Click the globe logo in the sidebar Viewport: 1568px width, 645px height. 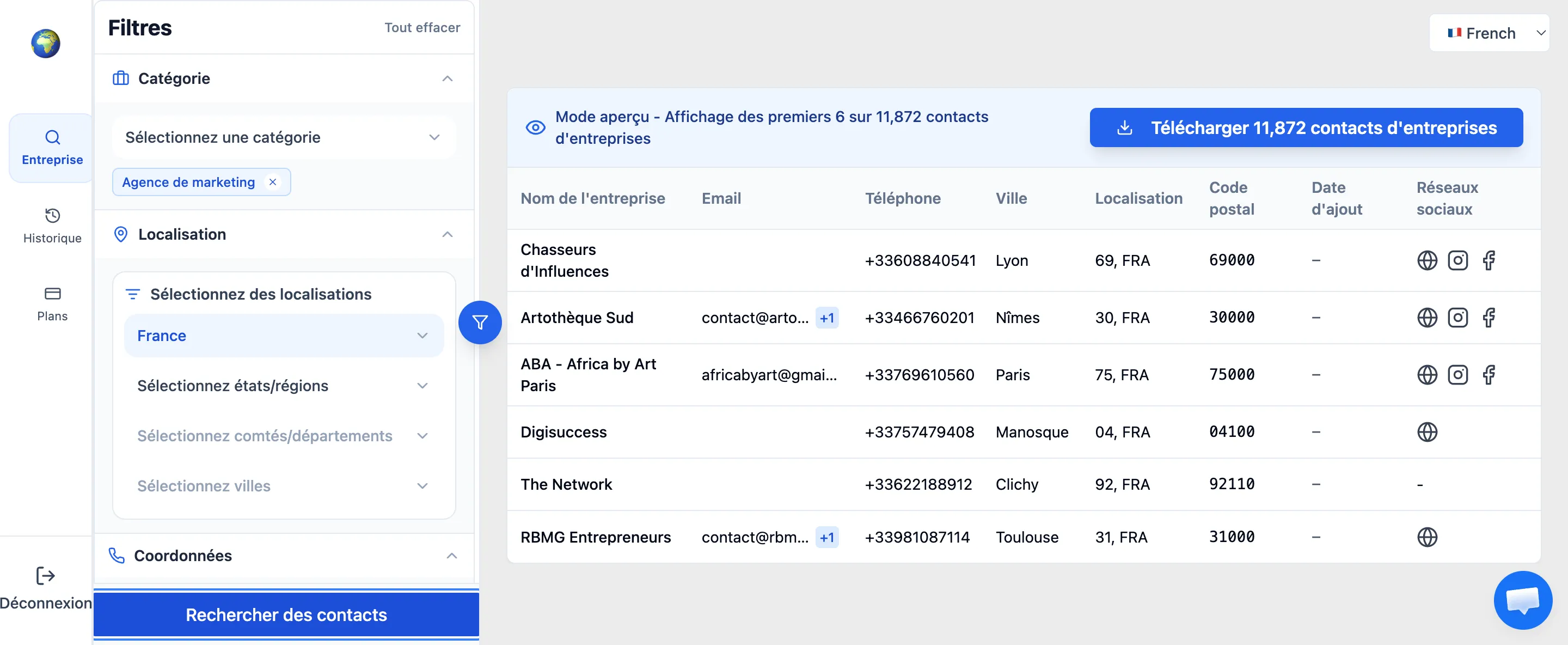tap(46, 43)
